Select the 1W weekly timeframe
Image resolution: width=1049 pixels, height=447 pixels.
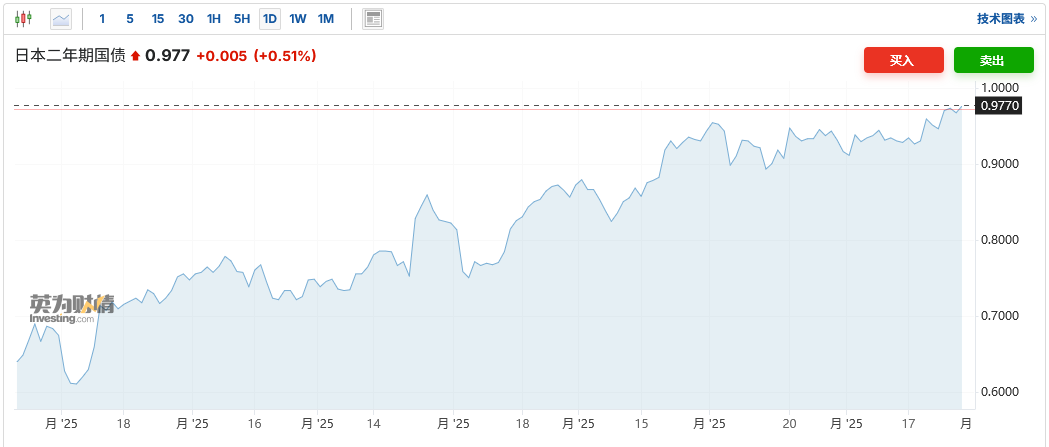pyautogui.click(x=298, y=19)
